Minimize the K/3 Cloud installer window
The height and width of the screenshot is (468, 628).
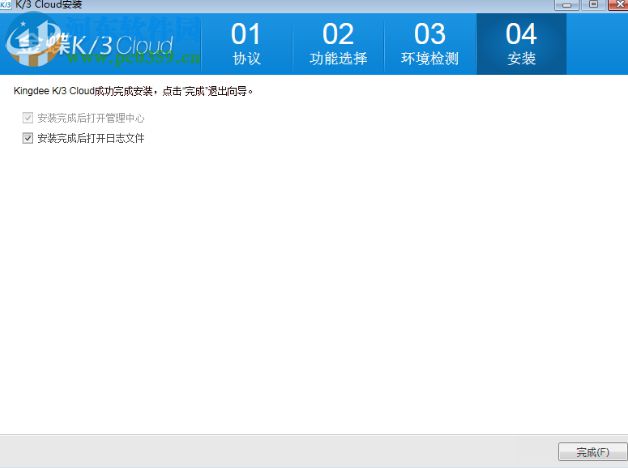tap(567, 5)
